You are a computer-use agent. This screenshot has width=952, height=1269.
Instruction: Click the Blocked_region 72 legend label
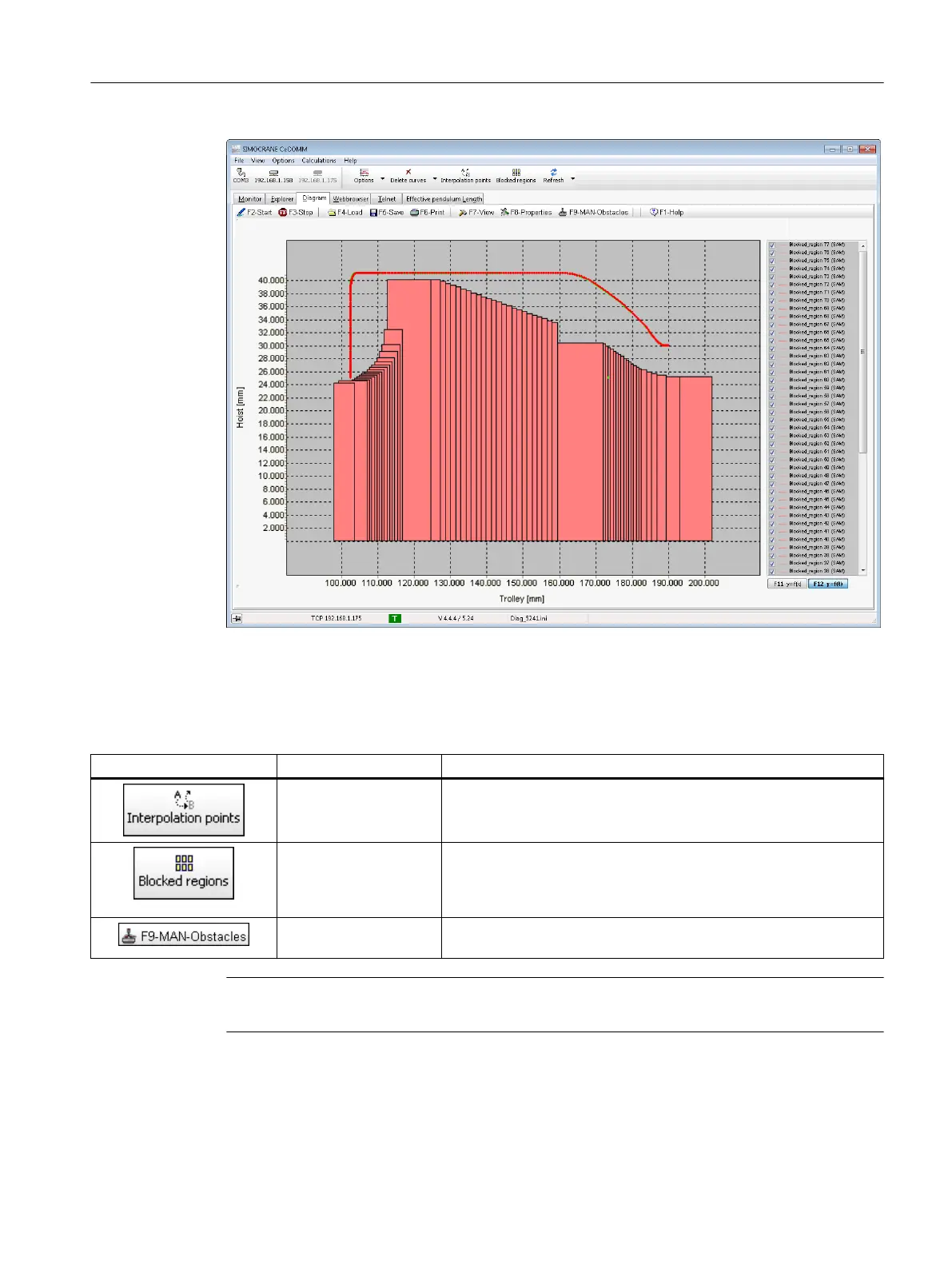[x=817, y=285]
